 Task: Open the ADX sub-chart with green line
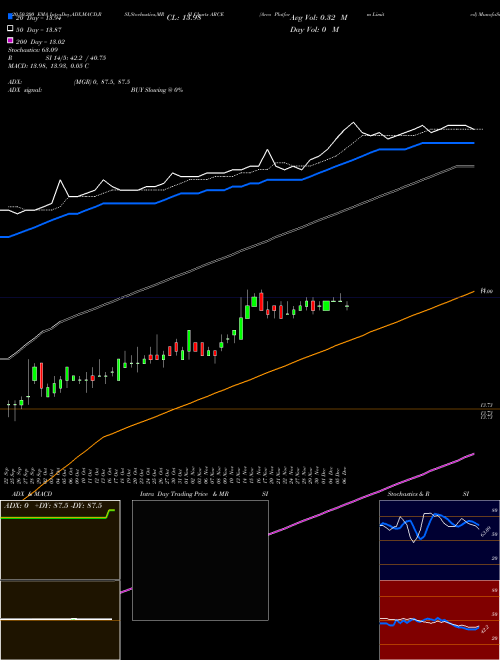pyautogui.click(x=60, y=540)
